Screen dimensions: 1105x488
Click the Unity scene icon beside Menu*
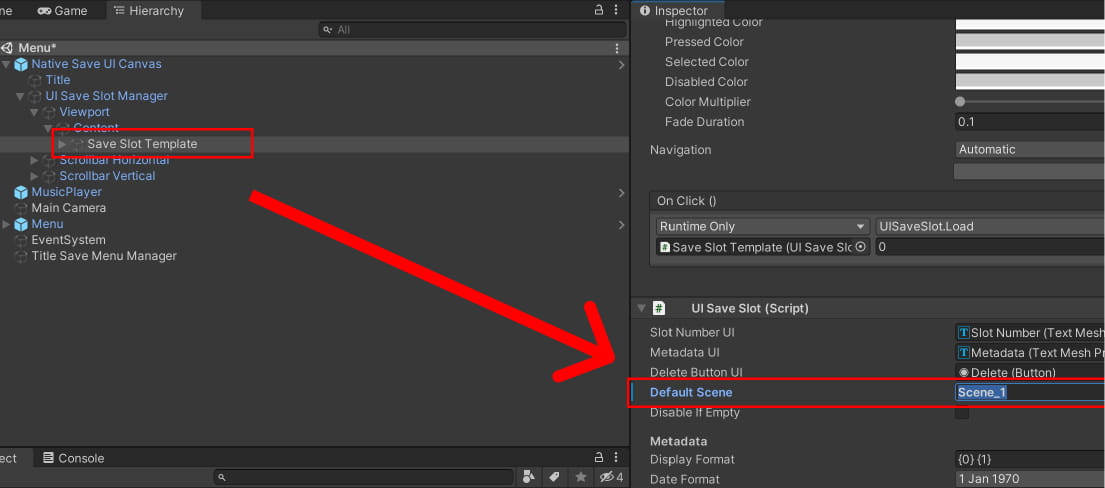click(7, 48)
